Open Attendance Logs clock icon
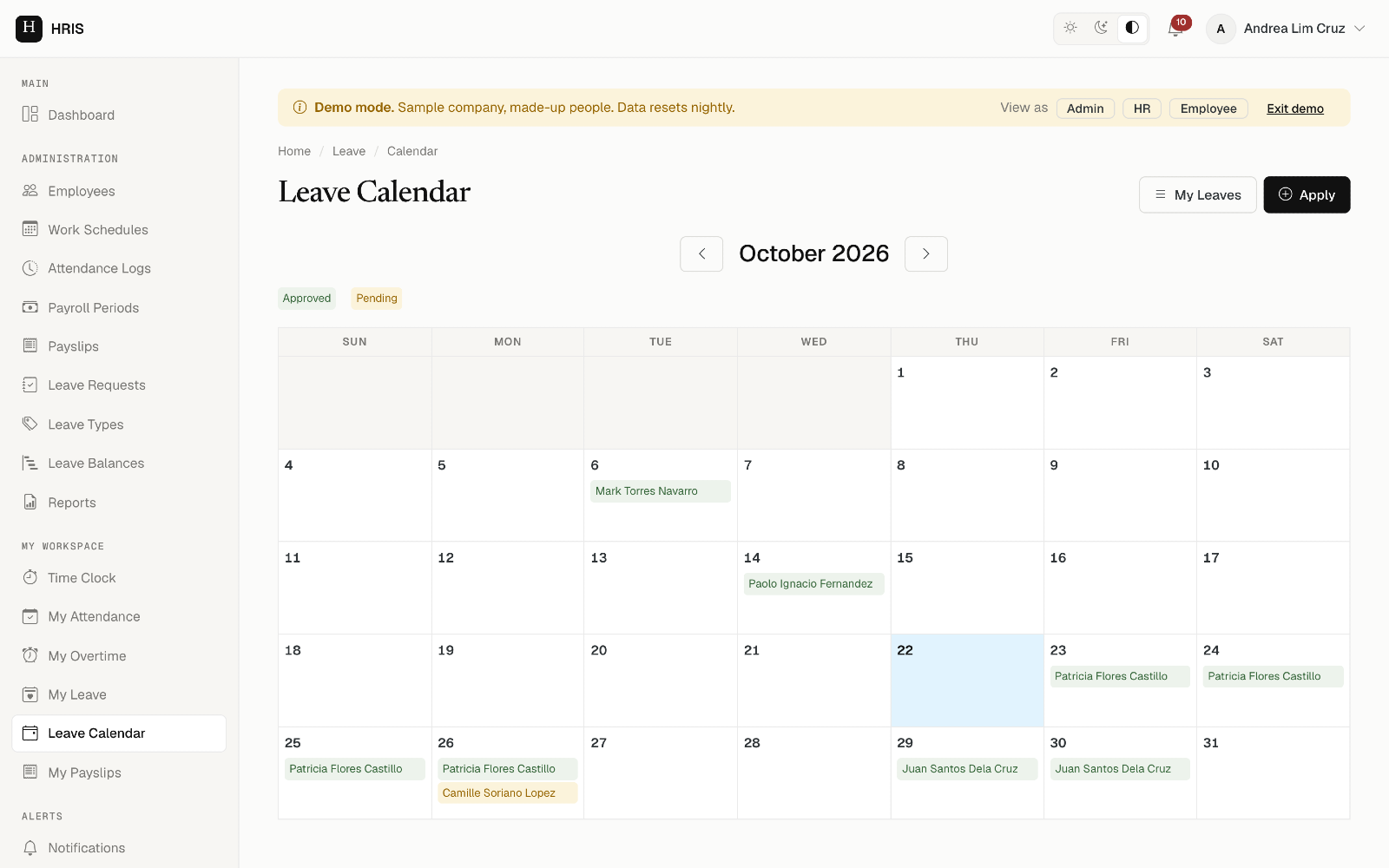The image size is (1389, 868). 30,268
